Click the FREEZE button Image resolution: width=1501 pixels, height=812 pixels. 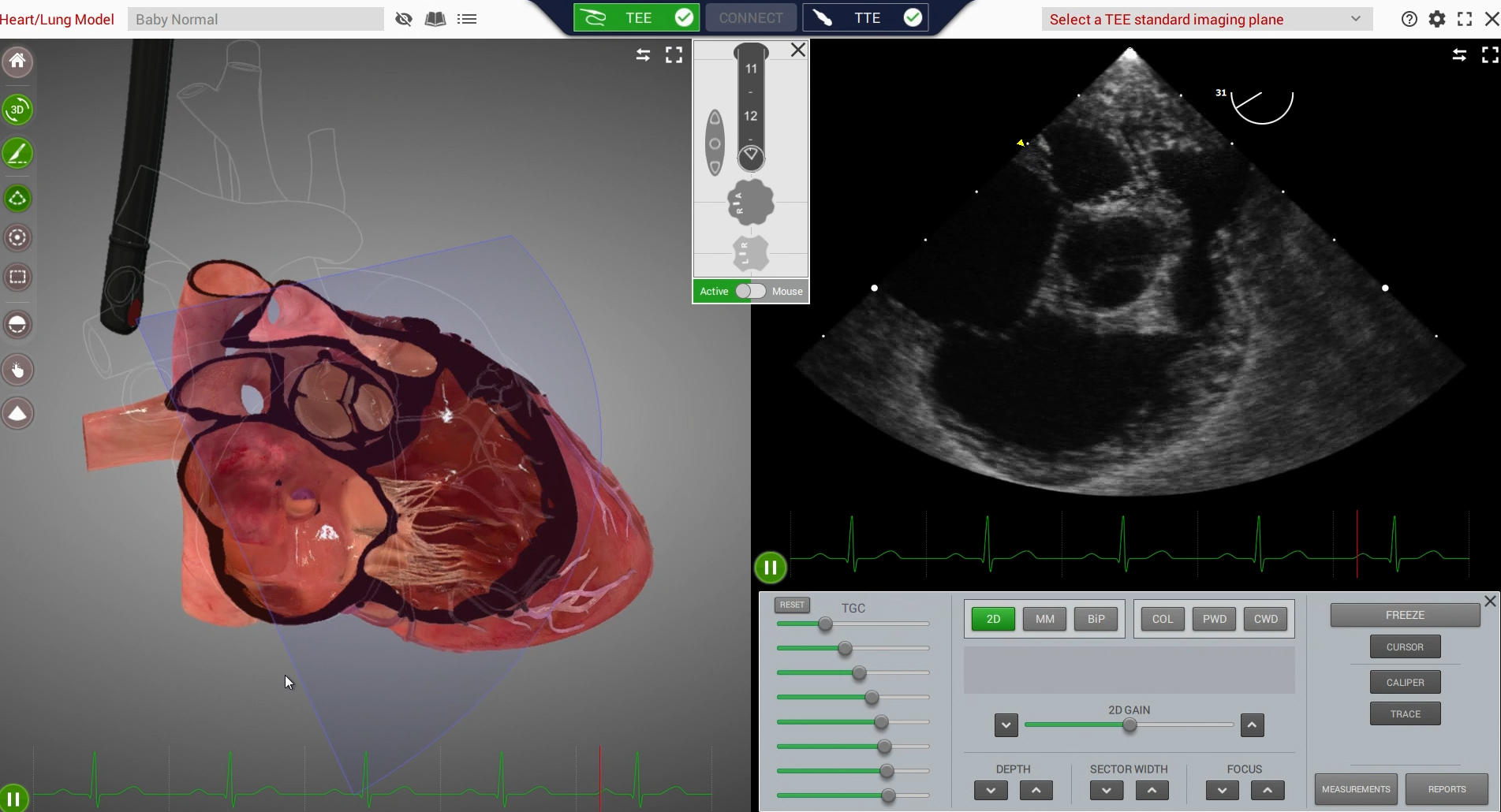point(1405,615)
